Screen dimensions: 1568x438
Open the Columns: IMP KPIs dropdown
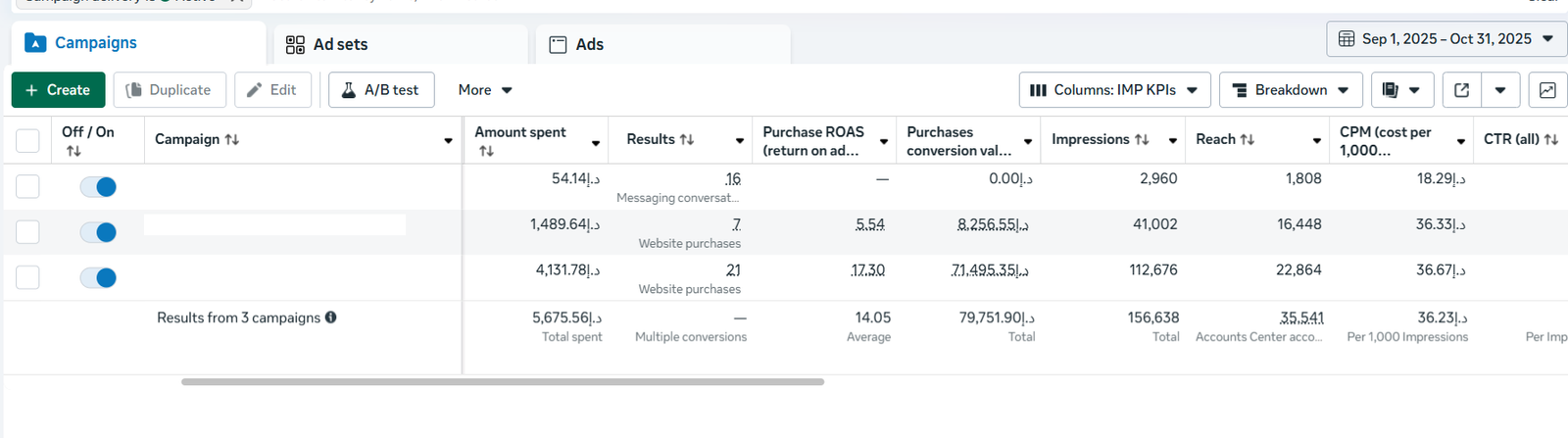1114,90
